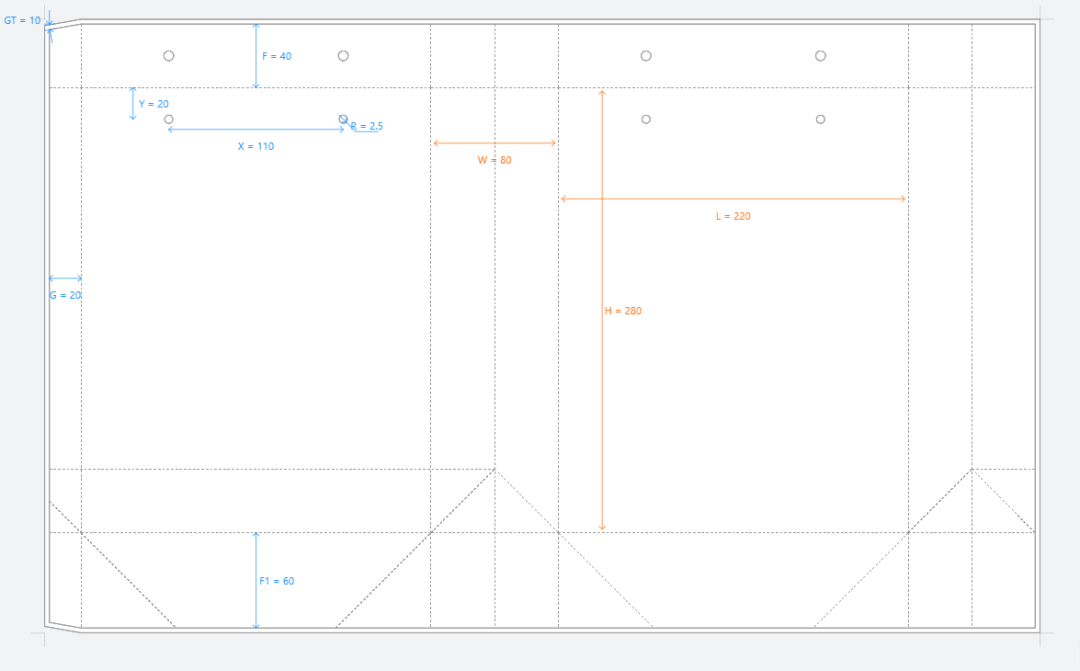Click the hole circle beside the R = 2.5 label
Viewport: 1080px width, 671px height.
(343, 119)
